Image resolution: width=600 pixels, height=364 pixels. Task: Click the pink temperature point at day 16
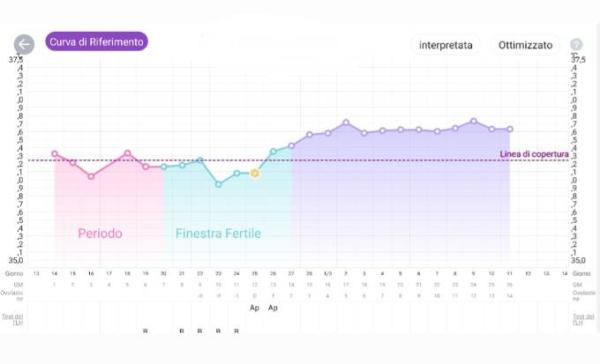pos(91,176)
